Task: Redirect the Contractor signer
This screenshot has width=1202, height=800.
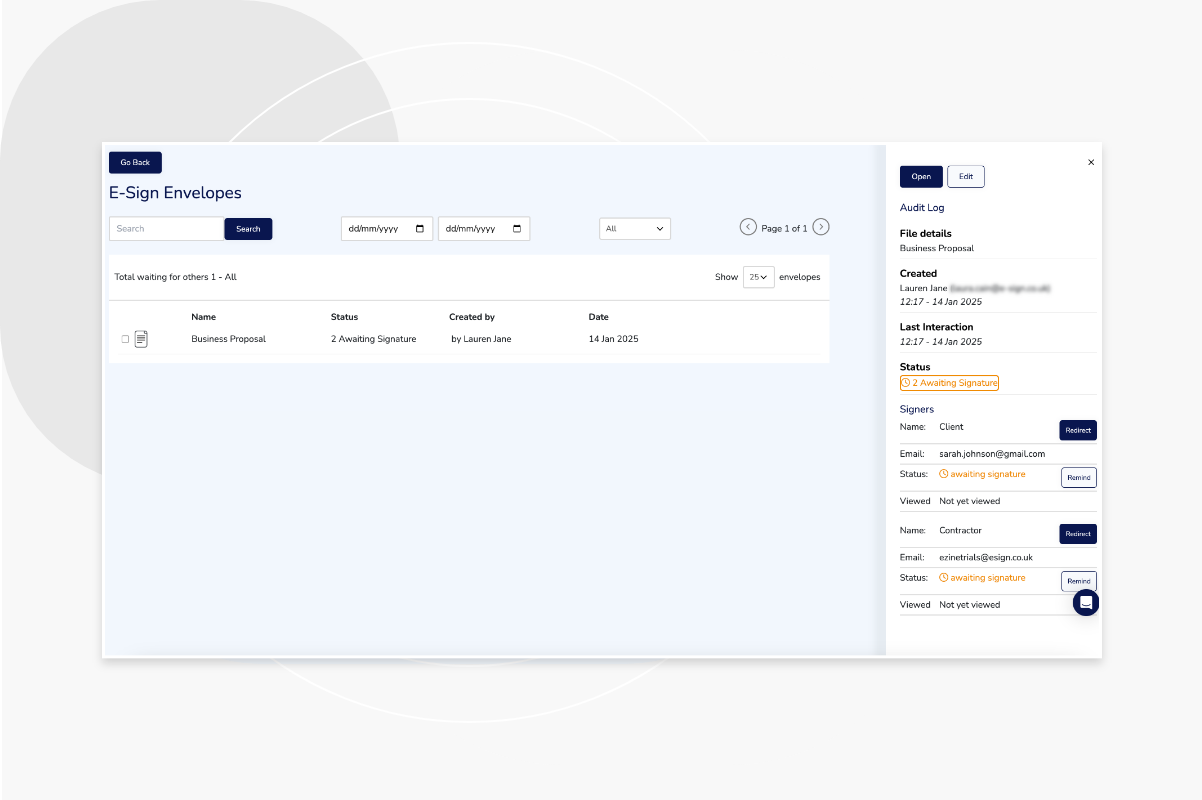Action: pyautogui.click(x=1078, y=534)
